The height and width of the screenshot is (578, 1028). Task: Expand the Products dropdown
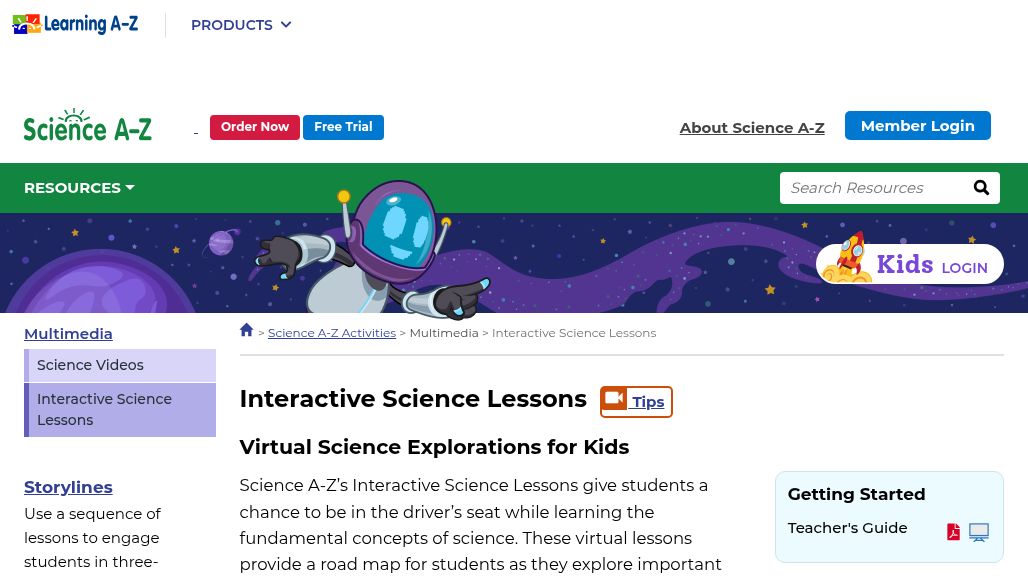[x=241, y=25]
